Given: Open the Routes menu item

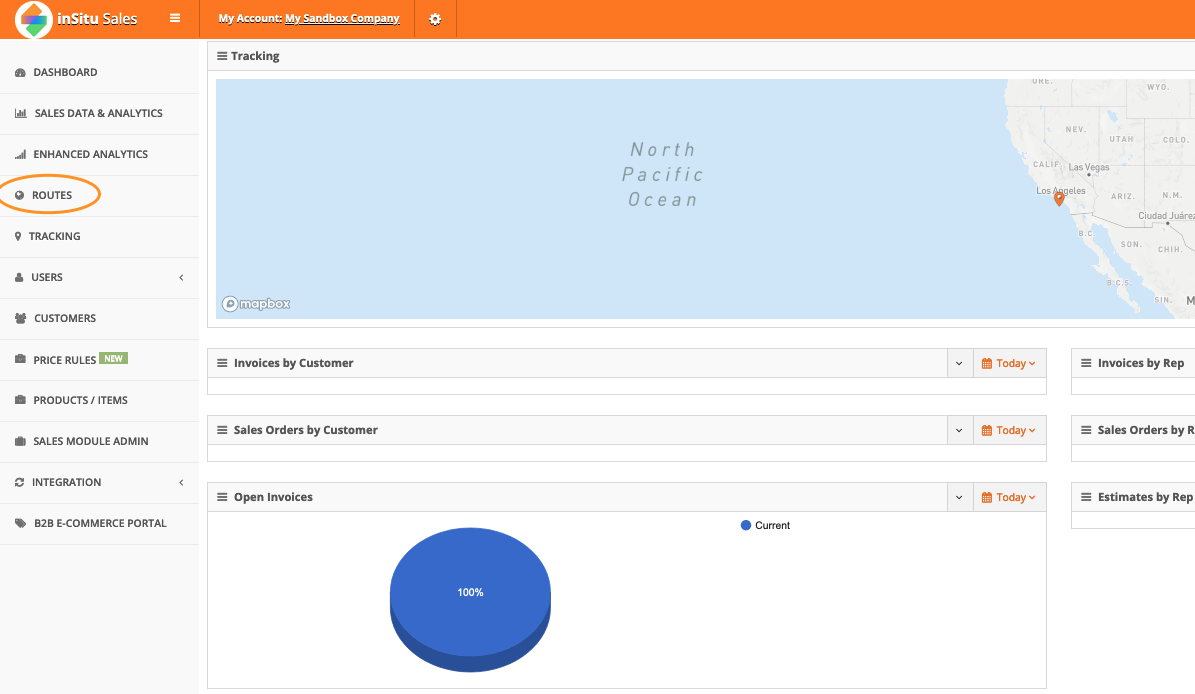Looking at the screenshot, I should 52,195.
